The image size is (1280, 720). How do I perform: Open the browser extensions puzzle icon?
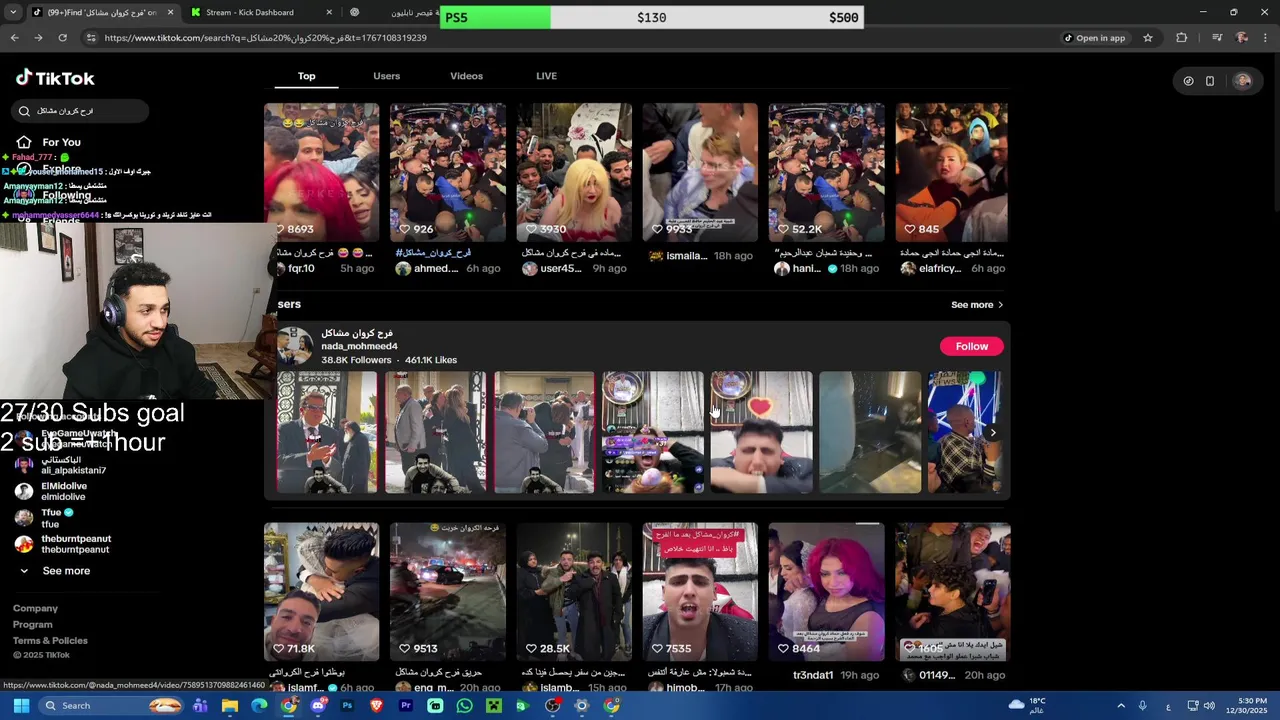tap(1182, 38)
